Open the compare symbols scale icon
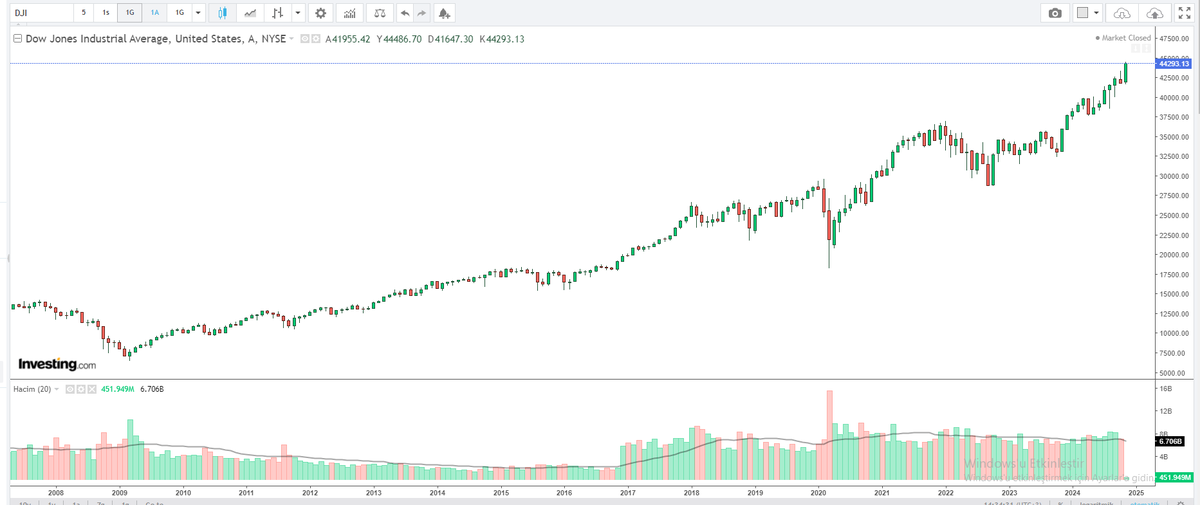Image resolution: width=1200 pixels, height=505 pixels. point(379,13)
